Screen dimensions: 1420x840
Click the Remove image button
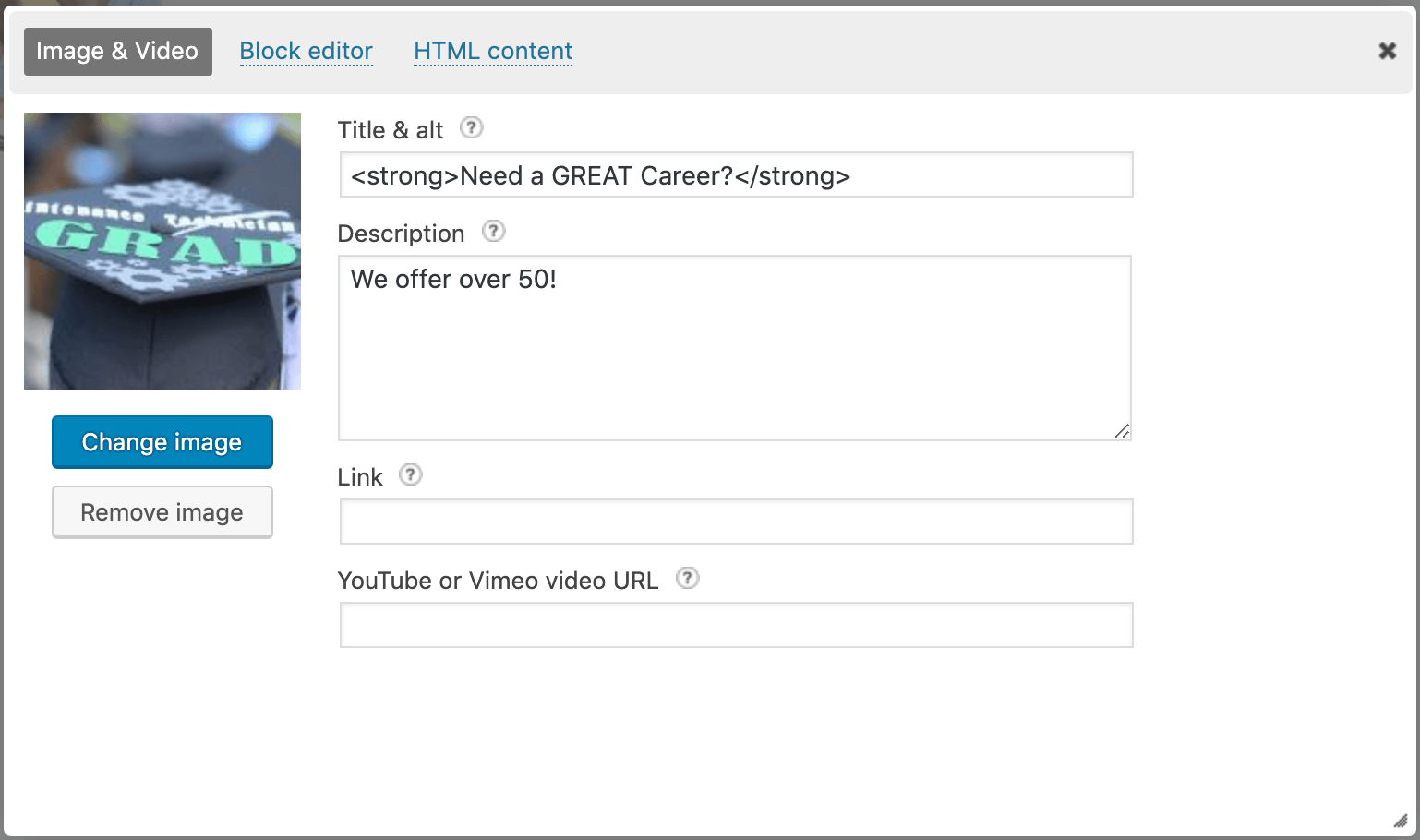(x=162, y=512)
